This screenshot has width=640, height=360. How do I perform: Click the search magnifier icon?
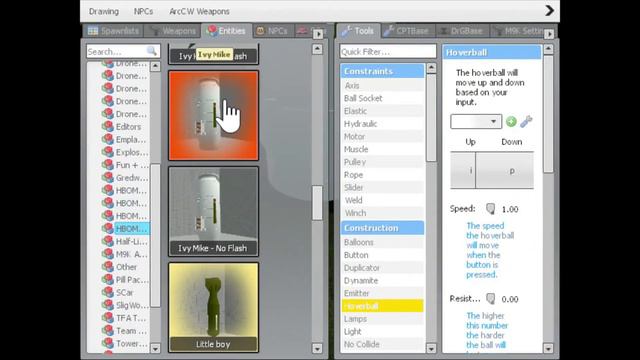151,51
